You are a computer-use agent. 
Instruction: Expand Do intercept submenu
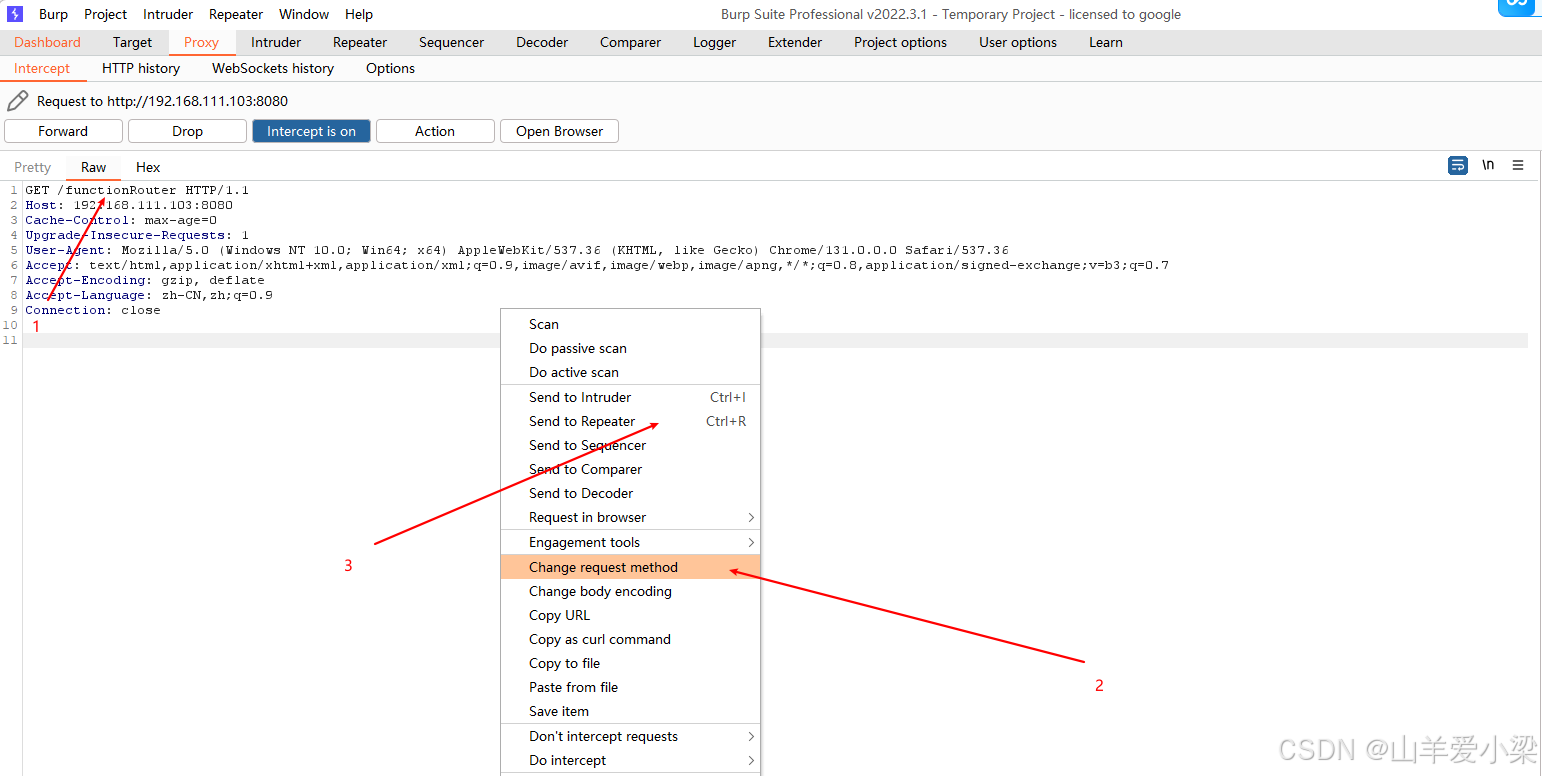pos(630,760)
